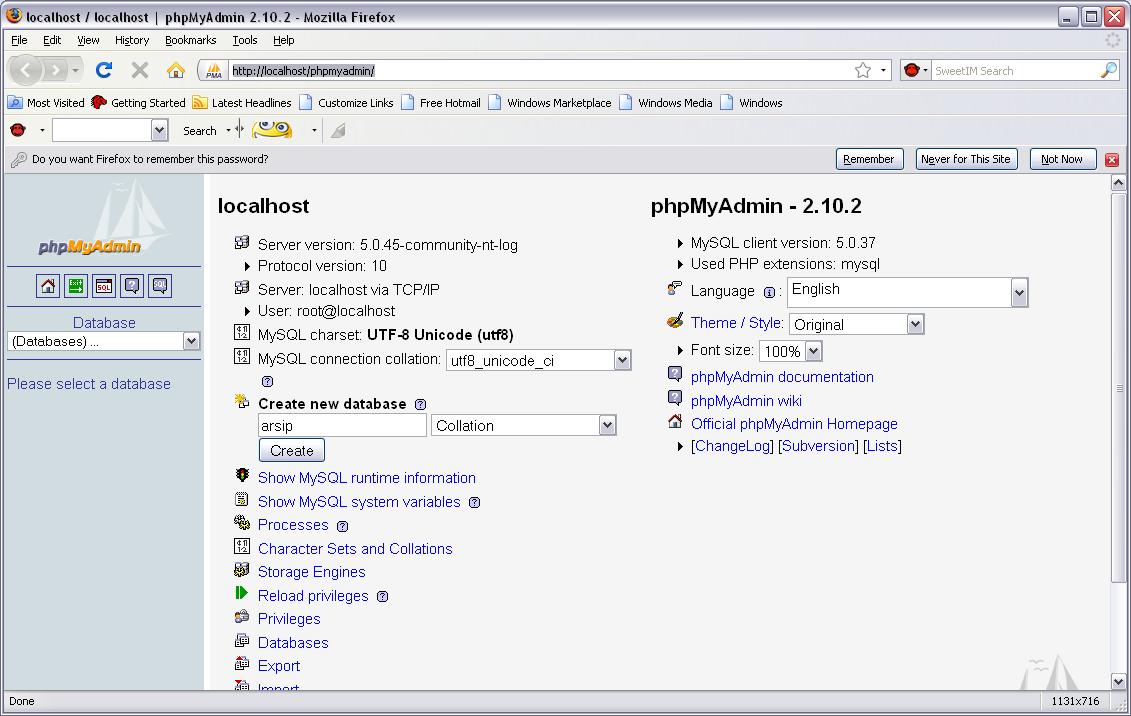Viewport: 1131px width, 716px height.
Task: Click the new database name field containing arsip
Action: coord(342,425)
